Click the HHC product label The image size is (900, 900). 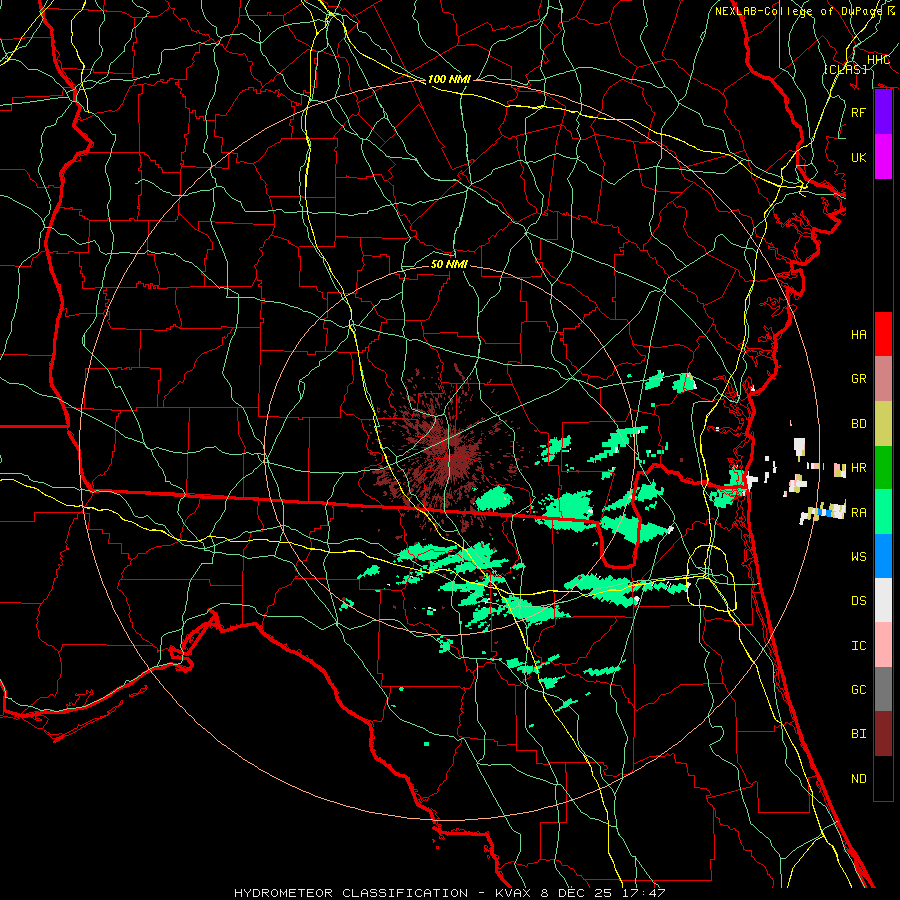click(x=878, y=60)
